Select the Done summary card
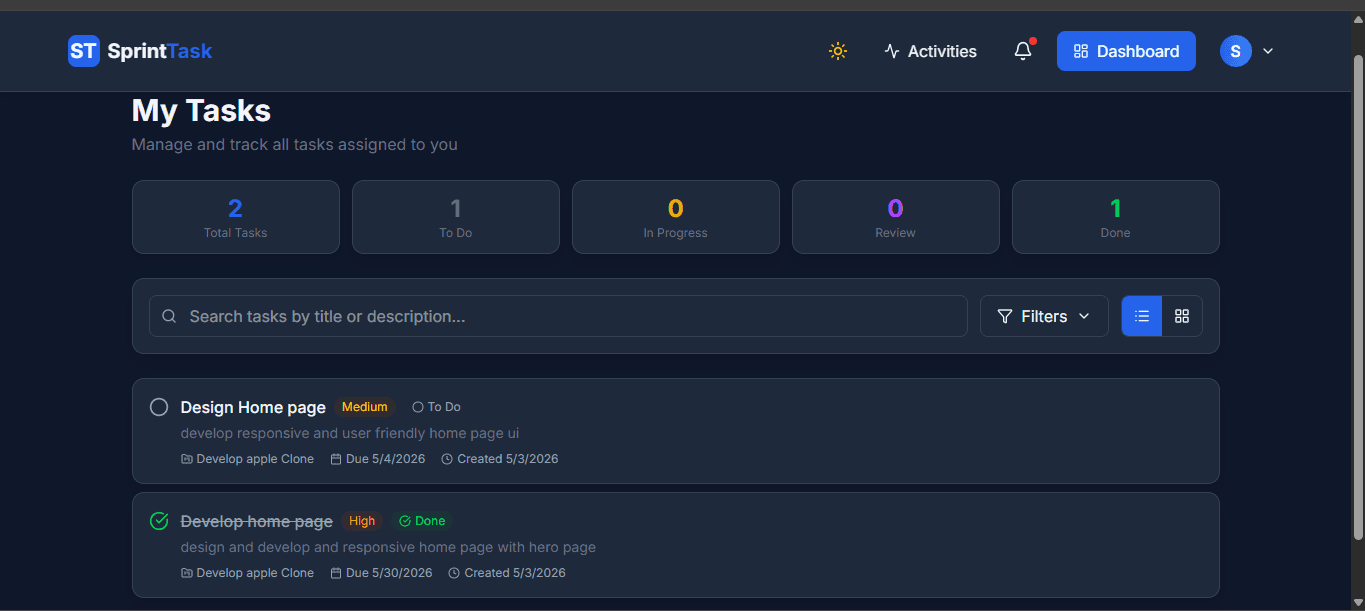The image size is (1365, 611). (x=1116, y=217)
